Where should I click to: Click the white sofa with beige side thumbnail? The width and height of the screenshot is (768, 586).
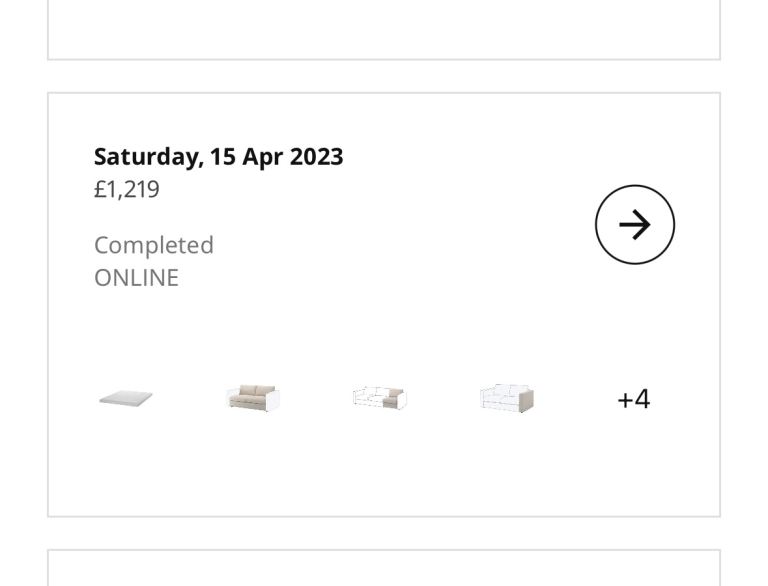coord(507,399)
